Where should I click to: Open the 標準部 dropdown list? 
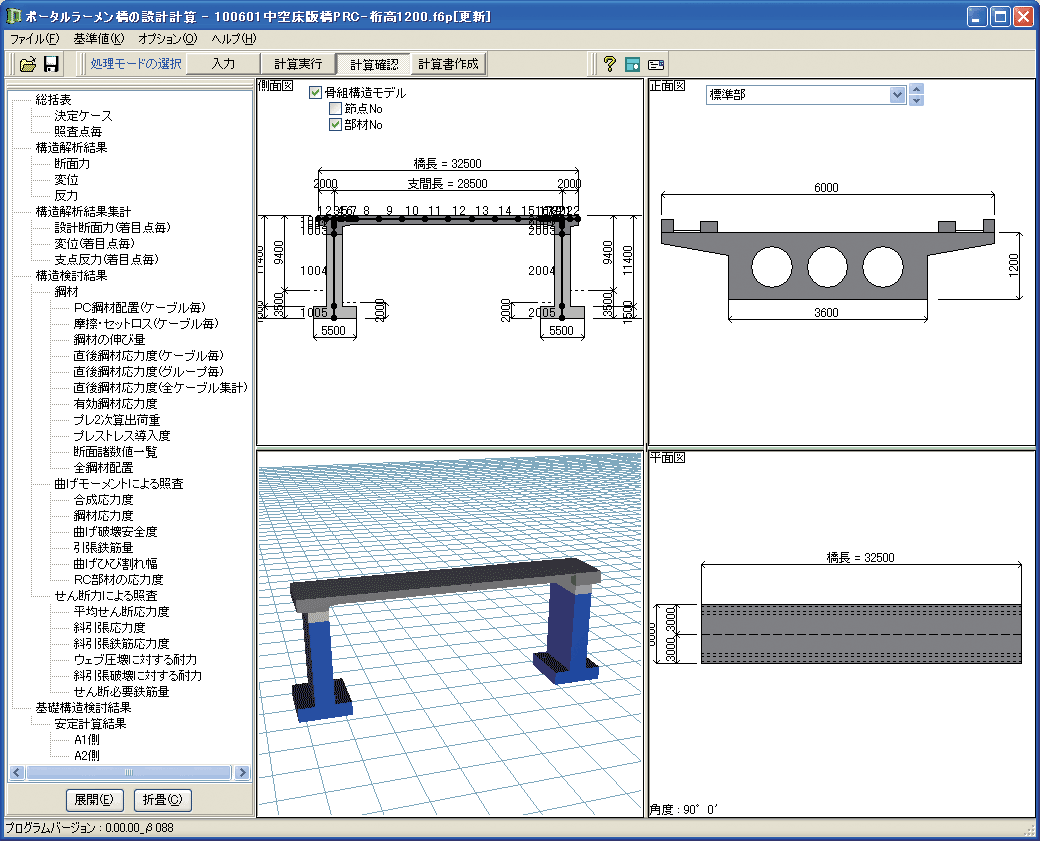pyautogui.click(x=897, y=95)
